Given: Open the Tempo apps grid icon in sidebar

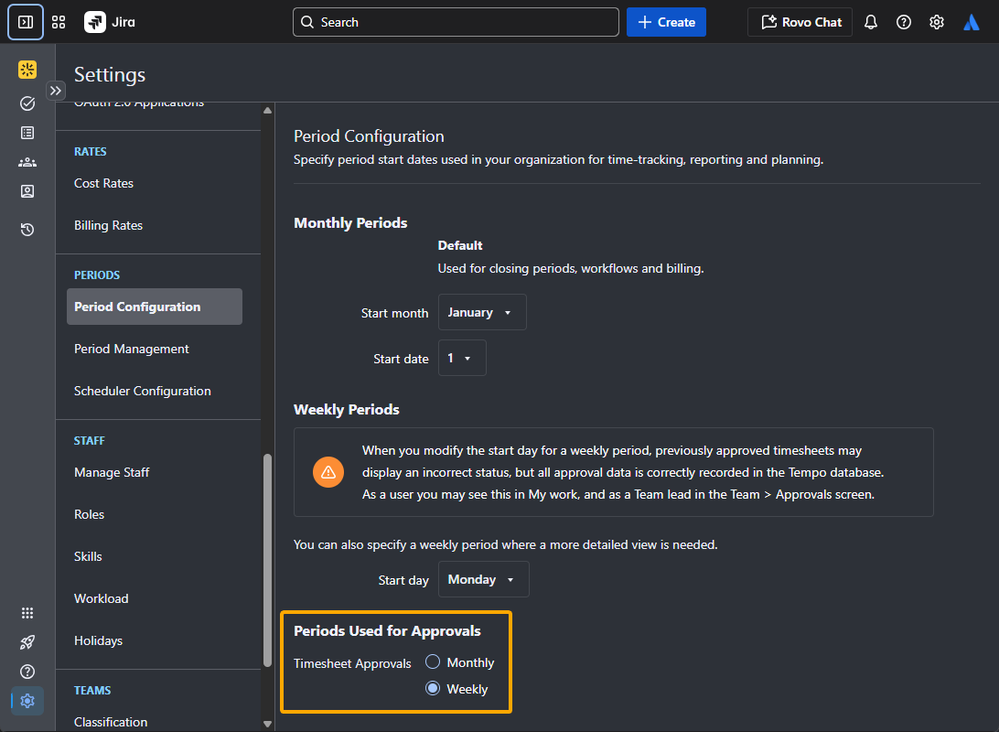Looking at the screenshot, I should point(27,613).
